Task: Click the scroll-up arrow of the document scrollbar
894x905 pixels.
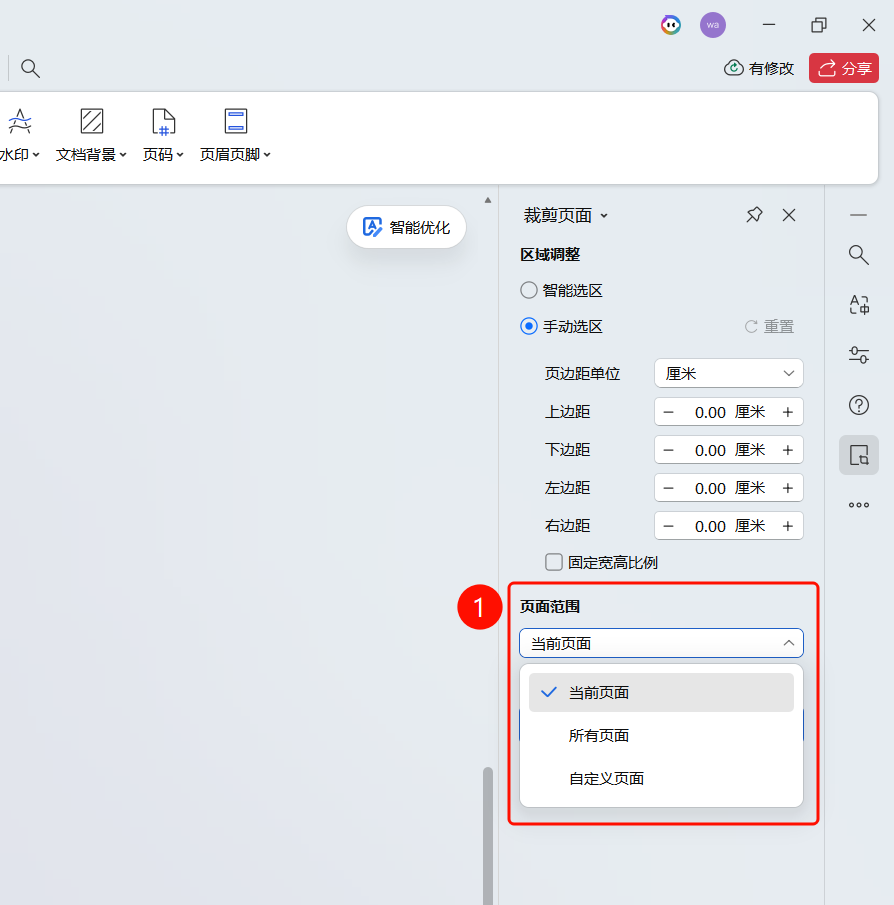Action: [x=488, y=200]
